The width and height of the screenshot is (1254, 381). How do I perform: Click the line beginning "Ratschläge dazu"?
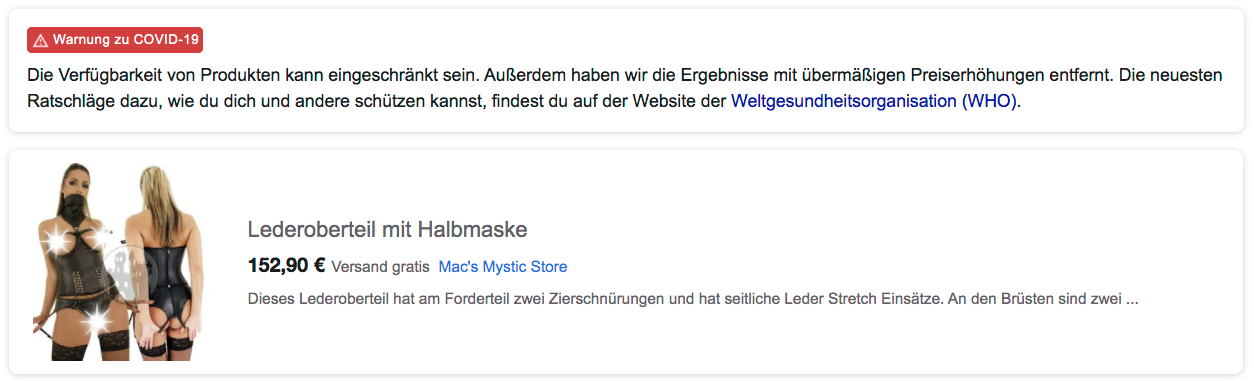coord(525,101)
